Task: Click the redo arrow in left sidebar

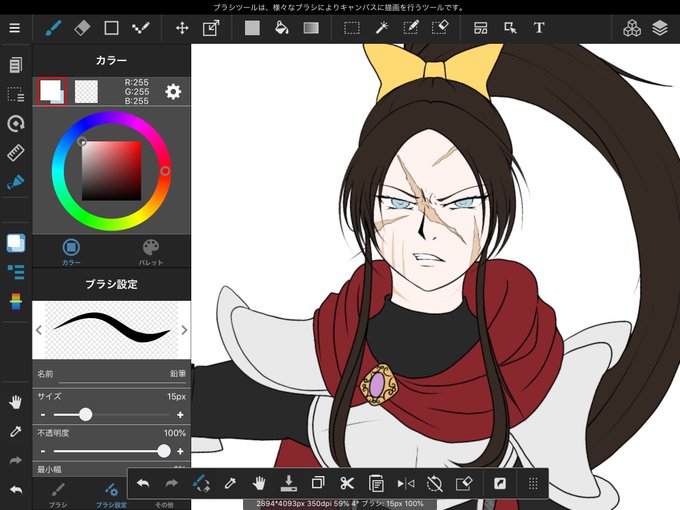Action: click(16, 461)
